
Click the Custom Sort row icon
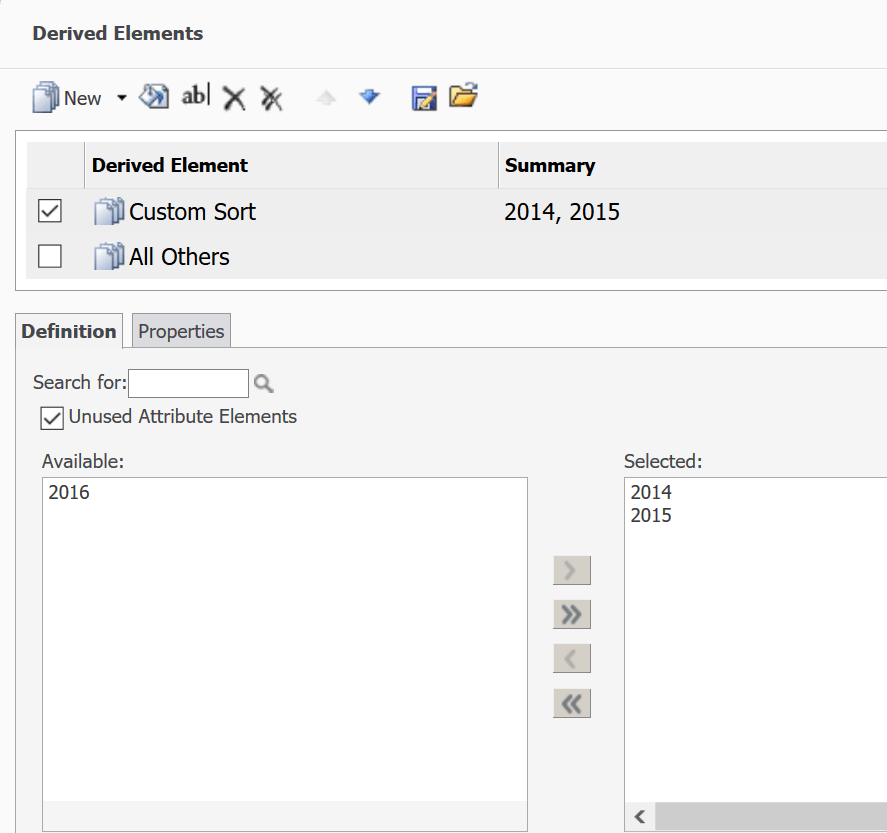(x=109, y=212)
